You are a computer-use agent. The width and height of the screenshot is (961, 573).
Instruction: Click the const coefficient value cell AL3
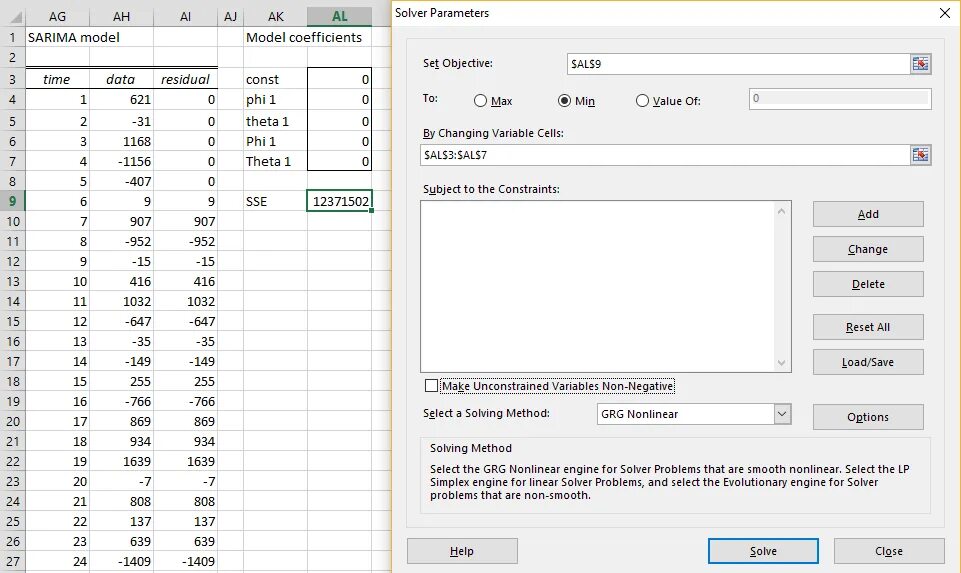tap(340, 80)
